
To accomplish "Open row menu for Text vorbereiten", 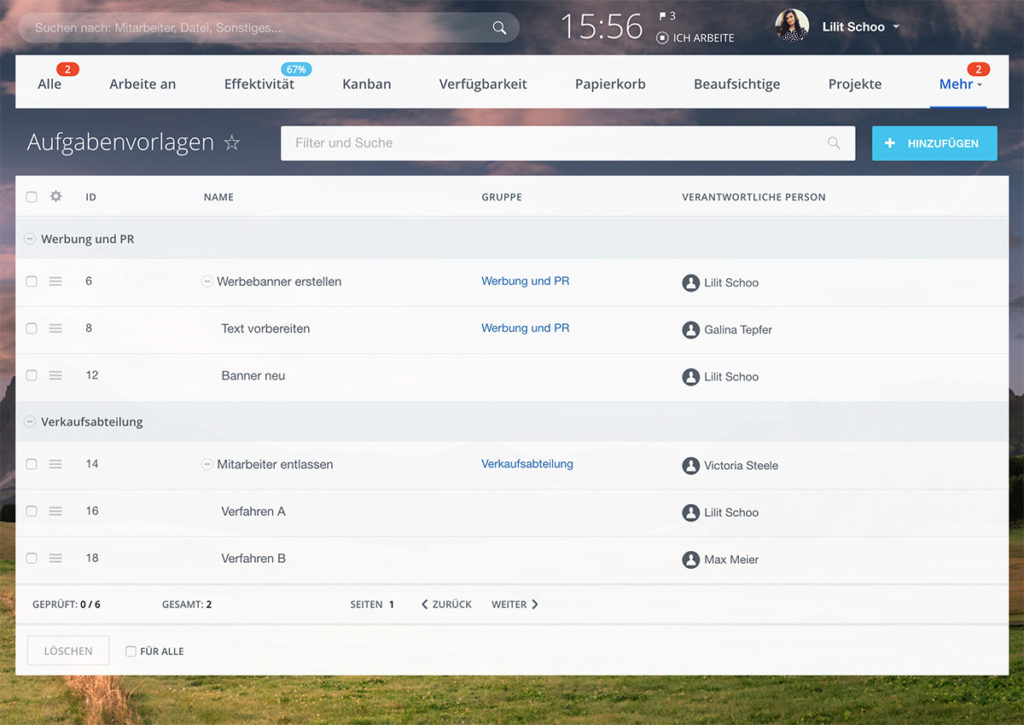I will [x=56, y=328].
